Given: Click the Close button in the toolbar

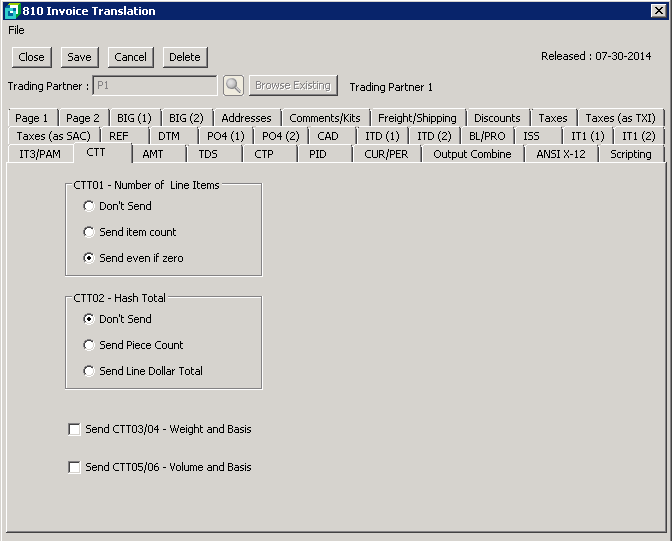Looking at the screenshot, I should (x=31, y=58).
